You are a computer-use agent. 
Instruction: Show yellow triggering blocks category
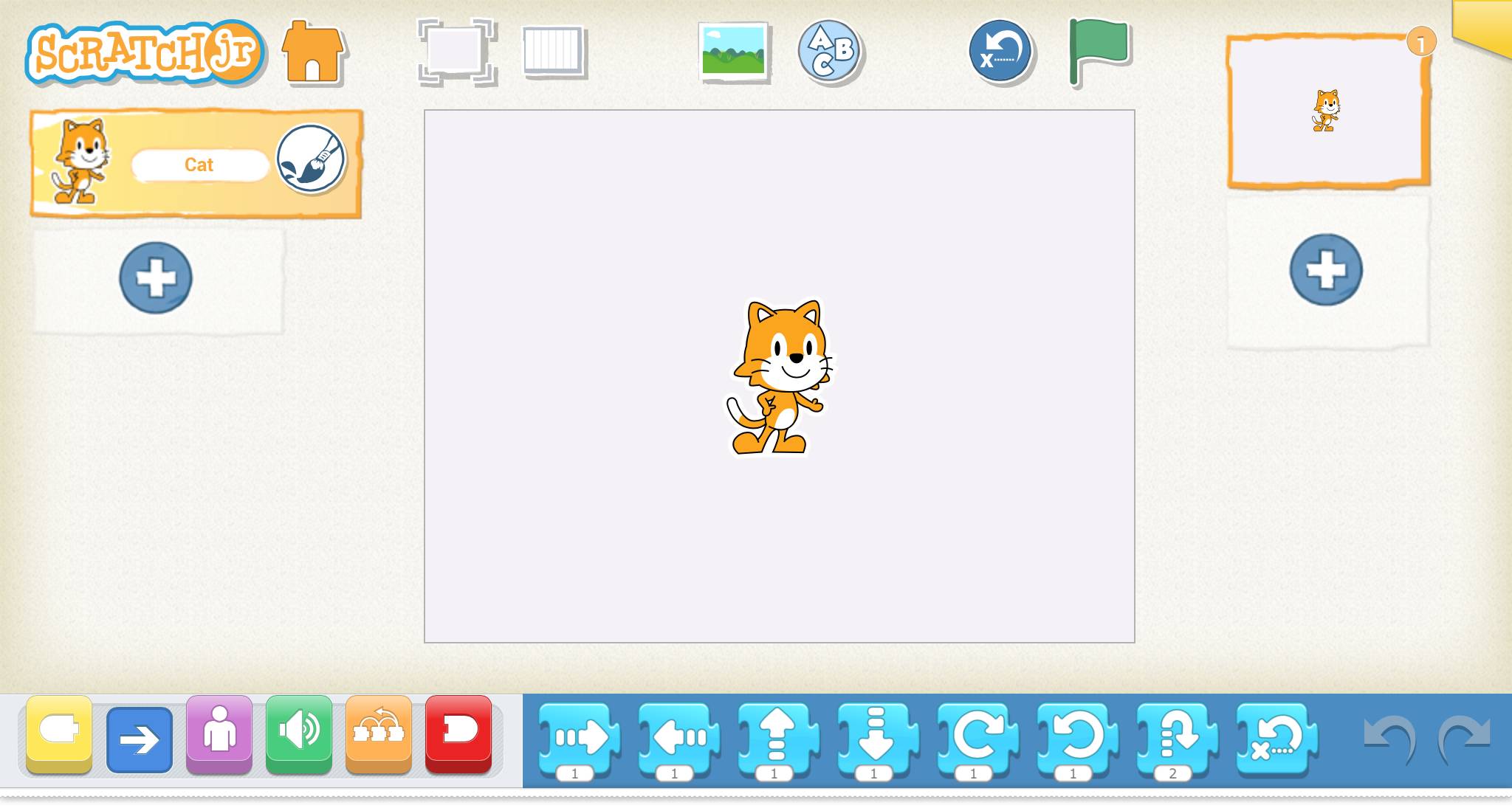pyautogui.click(x=59, y=734)
